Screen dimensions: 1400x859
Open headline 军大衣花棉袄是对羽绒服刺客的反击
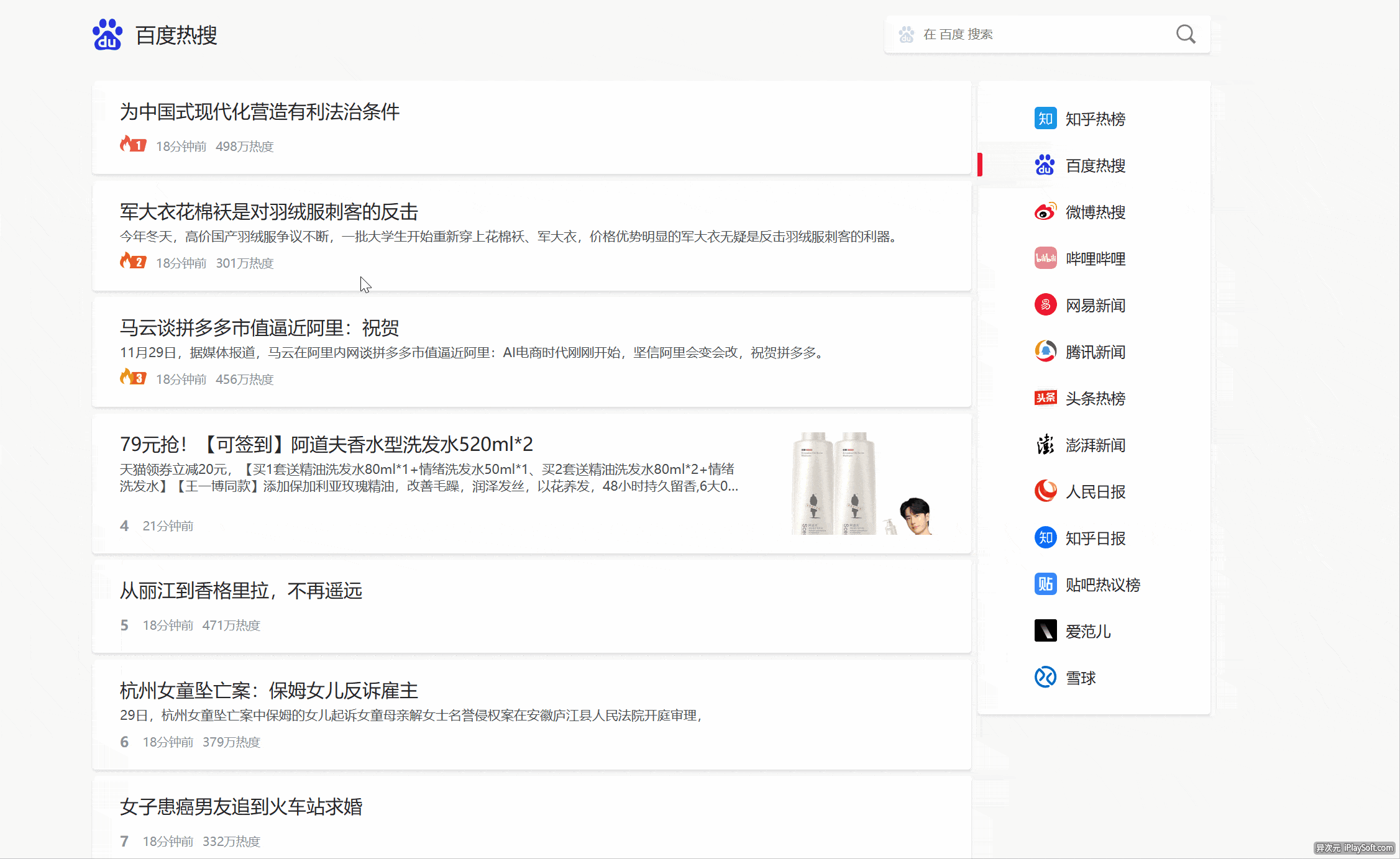268,212
